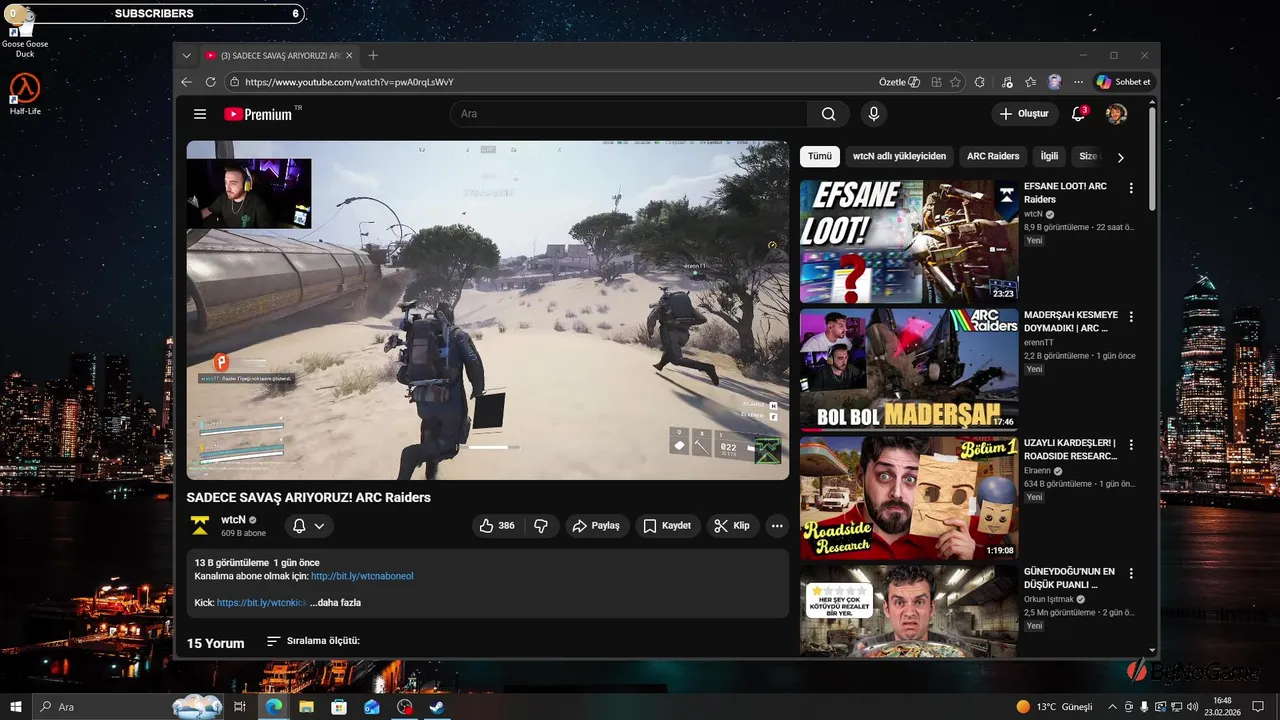This screenshot has width=1280, height=720.
Task: Open EFSANE LOOT video thumbnail
Action: 909,241
